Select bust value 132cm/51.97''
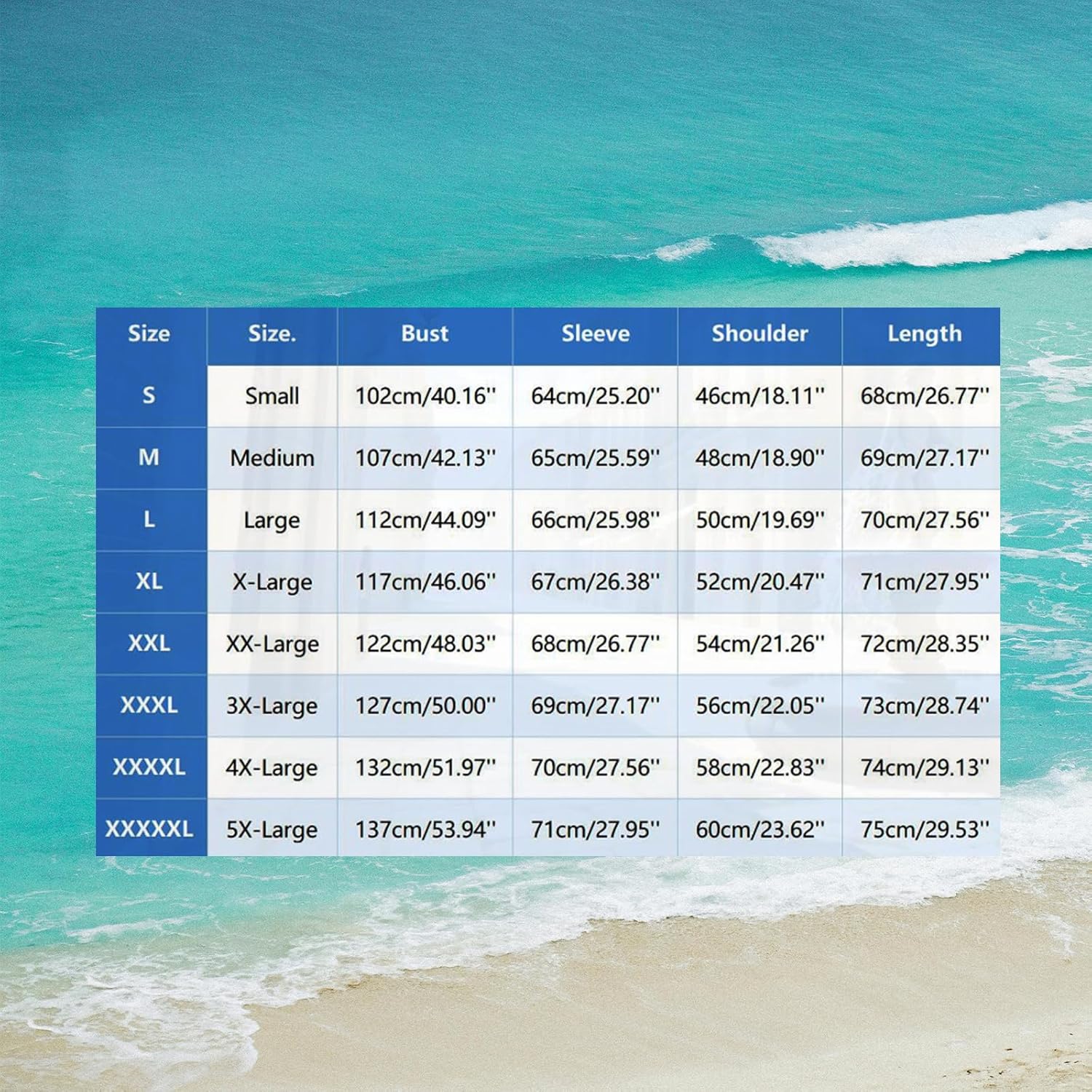This screenshot has height=1092, width=1092. [425, 767]
